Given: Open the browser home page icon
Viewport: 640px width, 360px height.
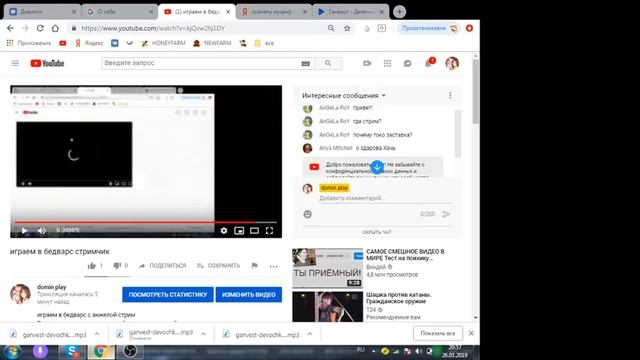Looking at the screenshot, I should (x=55, y=28).
